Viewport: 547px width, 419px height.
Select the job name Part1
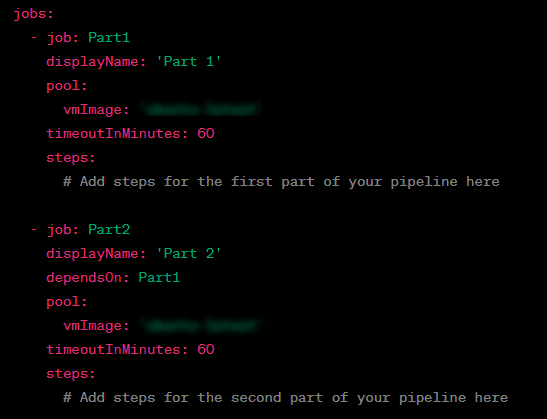click(109, 37)
